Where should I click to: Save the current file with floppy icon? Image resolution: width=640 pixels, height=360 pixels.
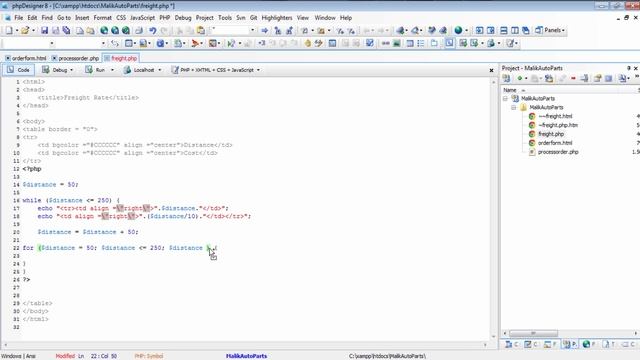pyautogui.click(x=44, y=30)
